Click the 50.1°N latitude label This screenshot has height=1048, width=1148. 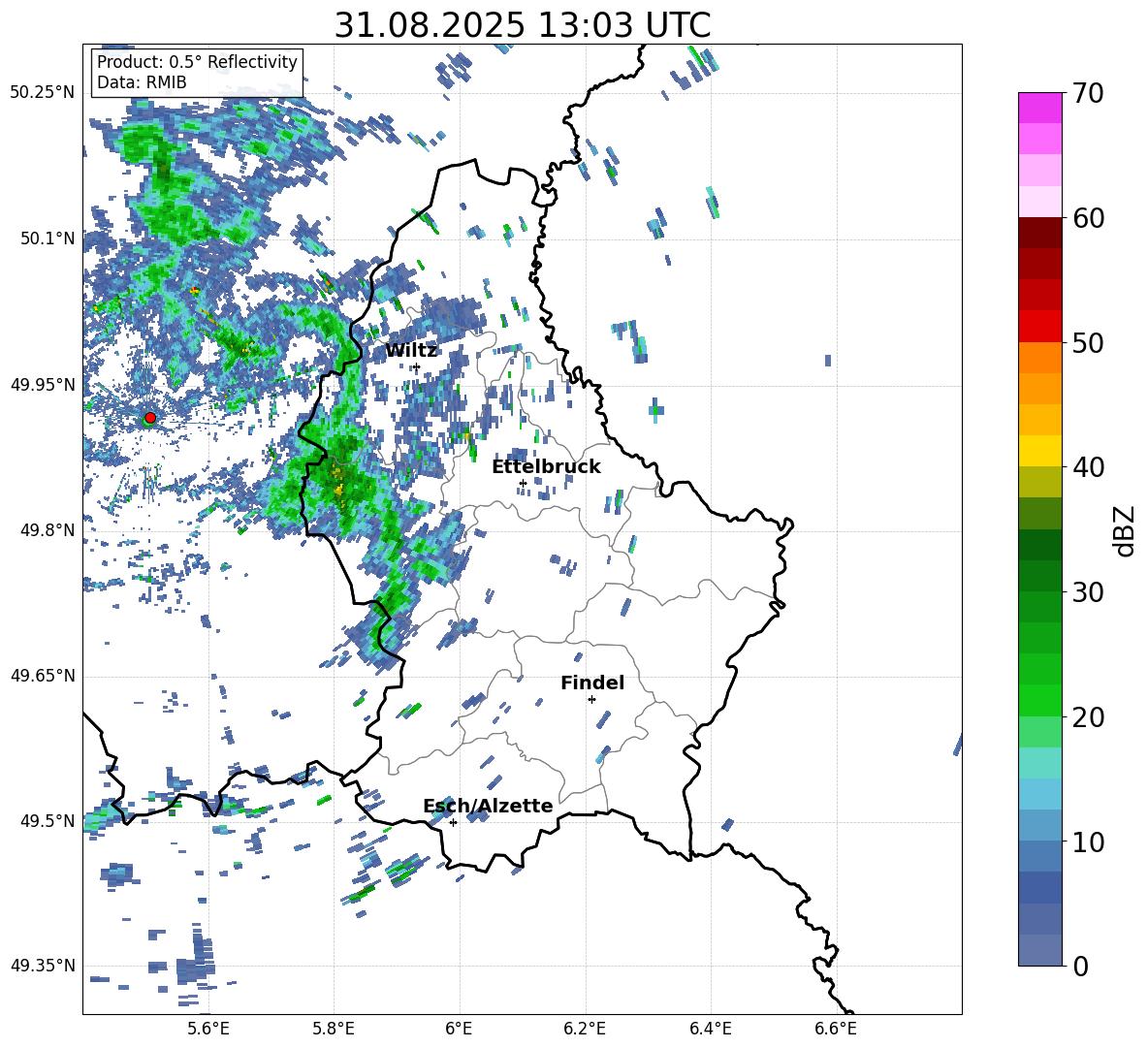[48, 238]
